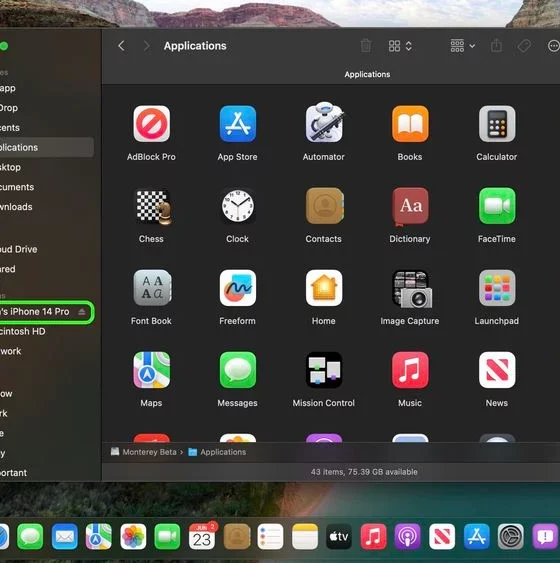Screen dimensions: 560x563
Task: Open Reminders from the Dock
Action: click(270, 536)
